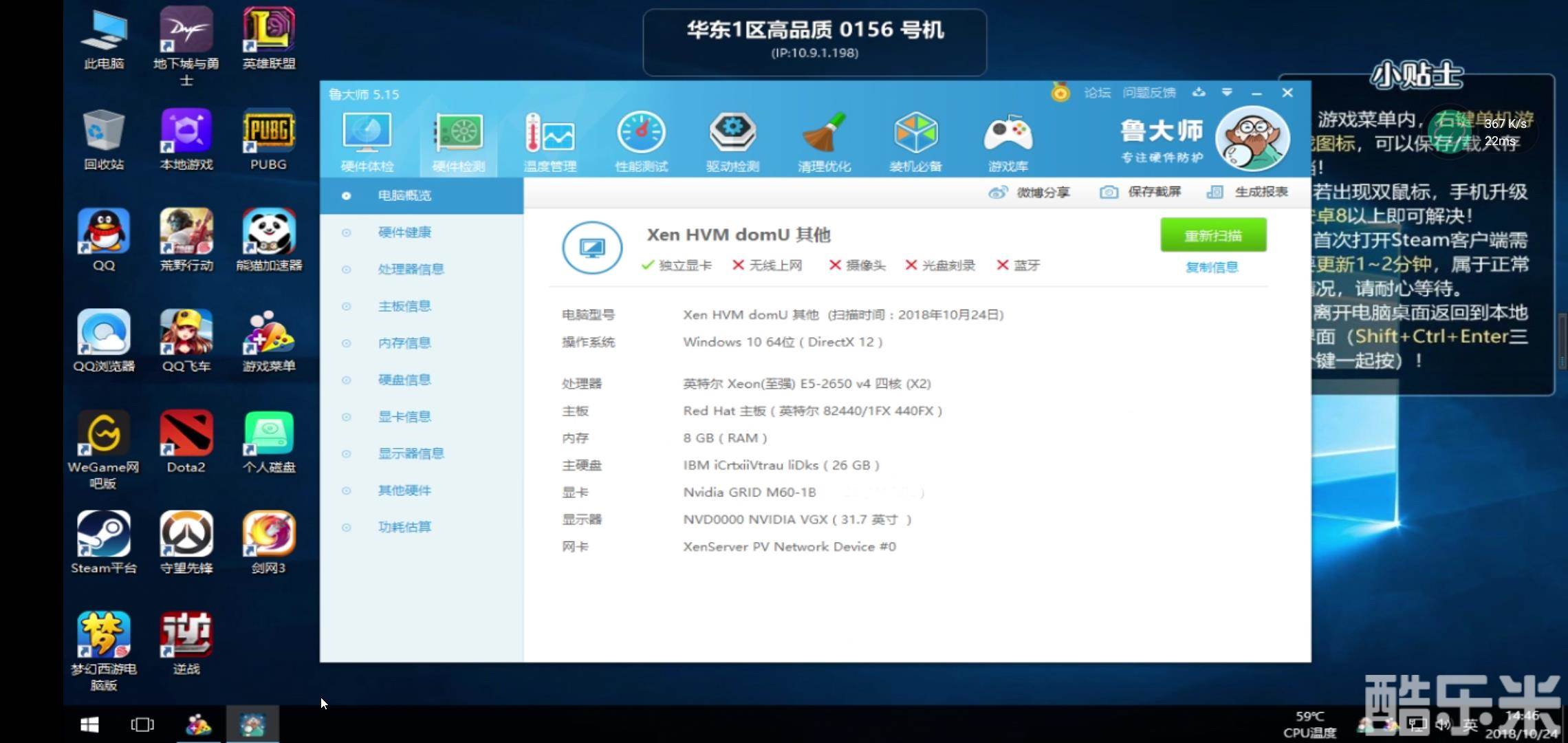Open the 游戏库 gamepad icon
Image resolution: width=1568 pixels, height=743 pixels.
(1008, 133)
